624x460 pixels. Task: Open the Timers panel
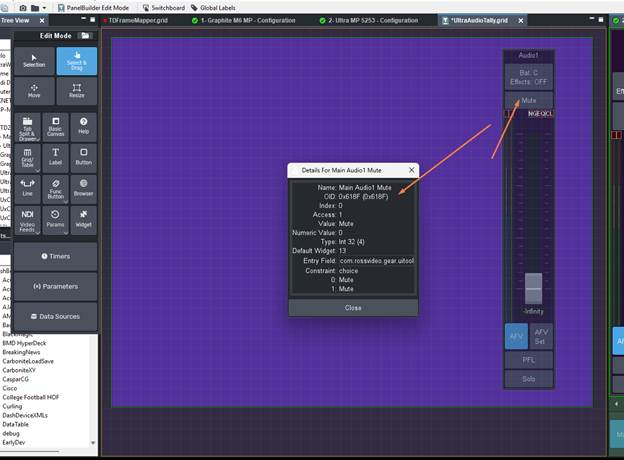[56, 256]
